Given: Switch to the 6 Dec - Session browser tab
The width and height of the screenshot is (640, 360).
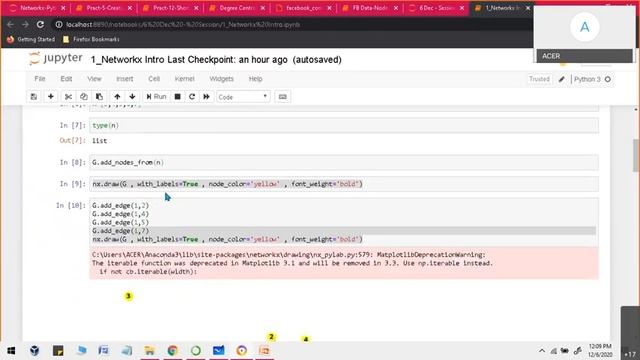Looking at the screenshot, I should pyautogui.click(x=436, y=8).
